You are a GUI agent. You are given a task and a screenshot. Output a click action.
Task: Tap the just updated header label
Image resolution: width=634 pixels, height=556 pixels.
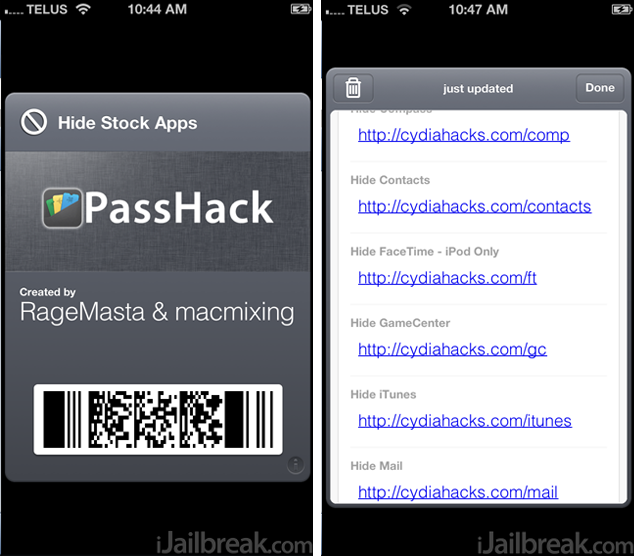[478, 89]
